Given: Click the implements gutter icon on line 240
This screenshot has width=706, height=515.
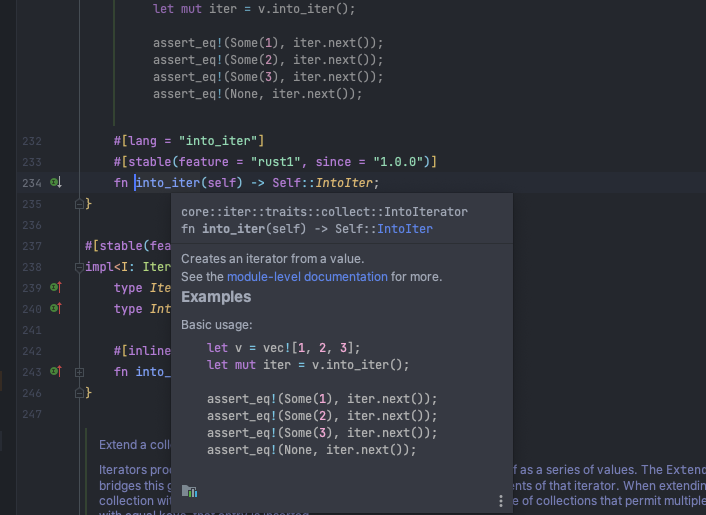Looking at the screenshot, I should pos(56,308).
